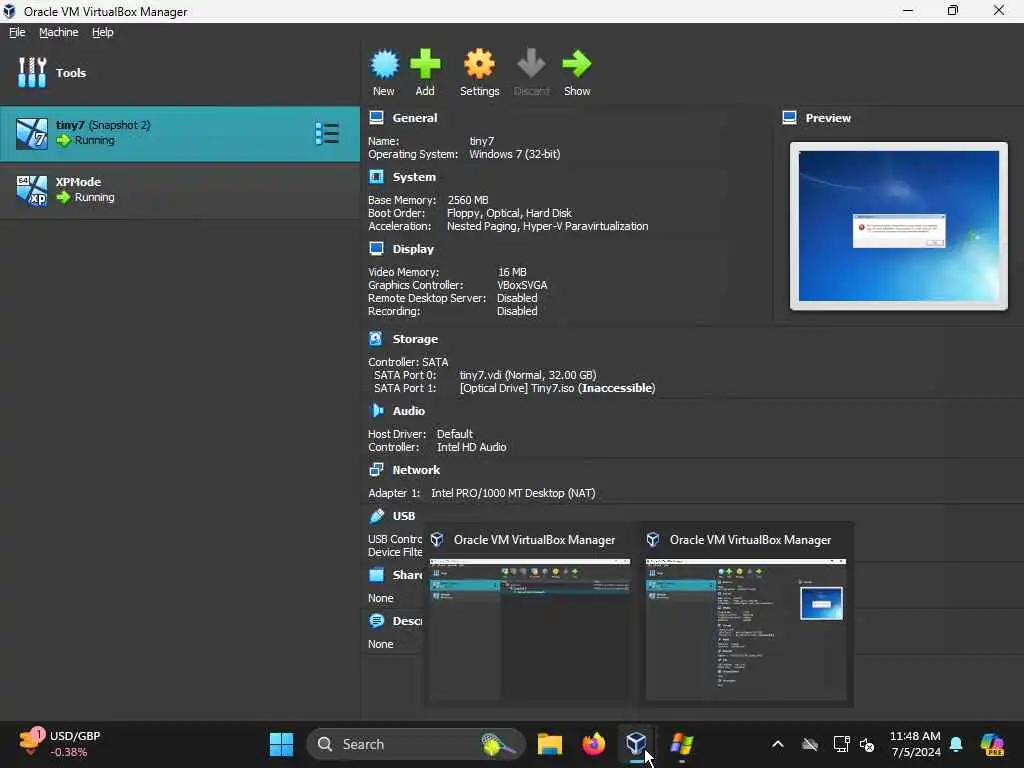Image resolution: width=1024 pixels, height=768 pixels.
Task: Click the Storage section disk icon
Action: (x=376, y=338)
